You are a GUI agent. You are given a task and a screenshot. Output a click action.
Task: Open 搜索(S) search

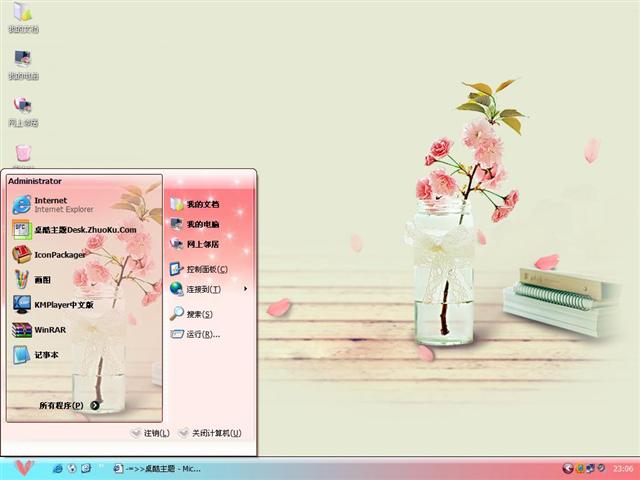[191, 314]
